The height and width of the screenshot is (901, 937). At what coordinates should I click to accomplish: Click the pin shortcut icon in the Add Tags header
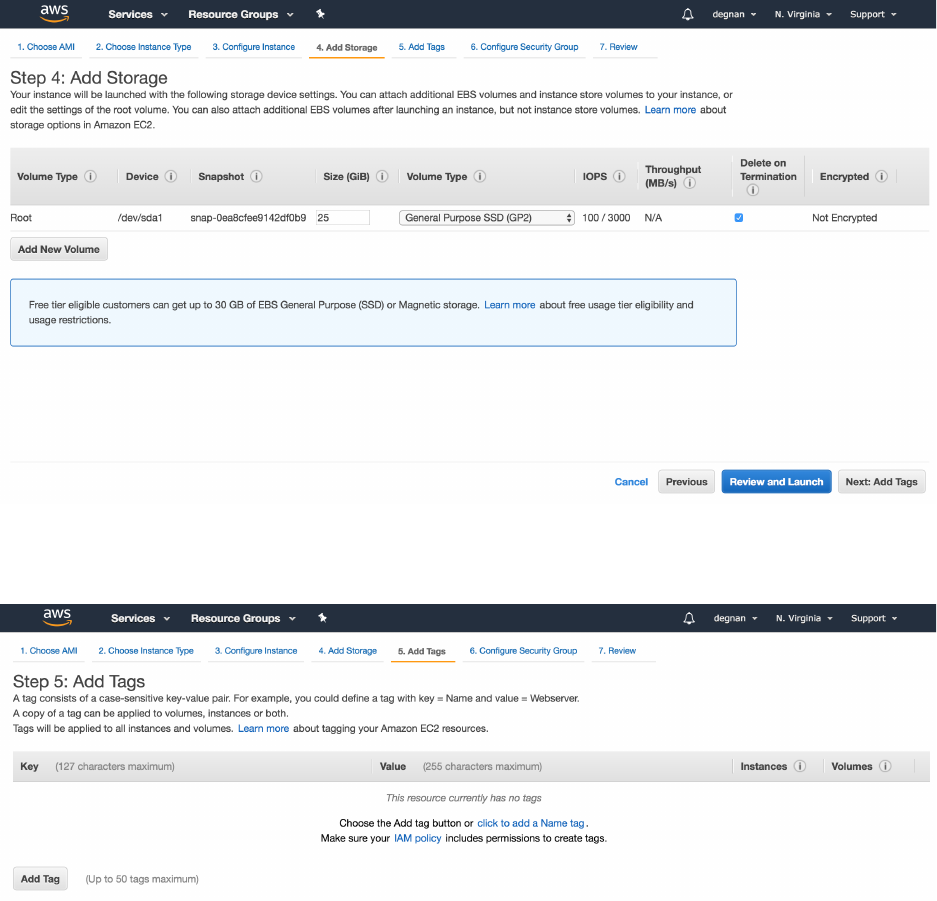[x=323, y=618]
